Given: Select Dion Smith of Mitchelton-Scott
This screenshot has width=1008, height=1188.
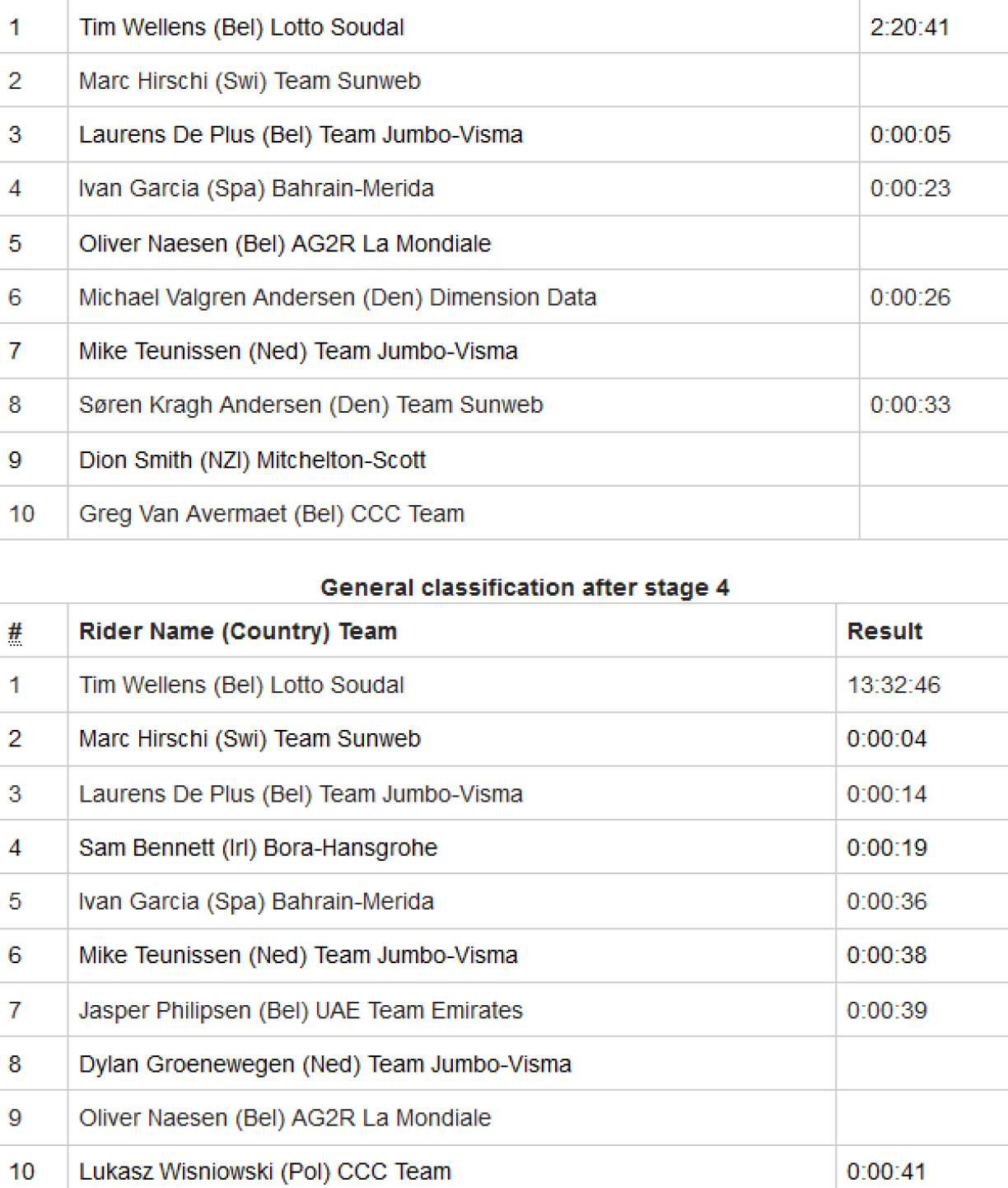Looking at the screenshot, I should (x=252, y=460).
